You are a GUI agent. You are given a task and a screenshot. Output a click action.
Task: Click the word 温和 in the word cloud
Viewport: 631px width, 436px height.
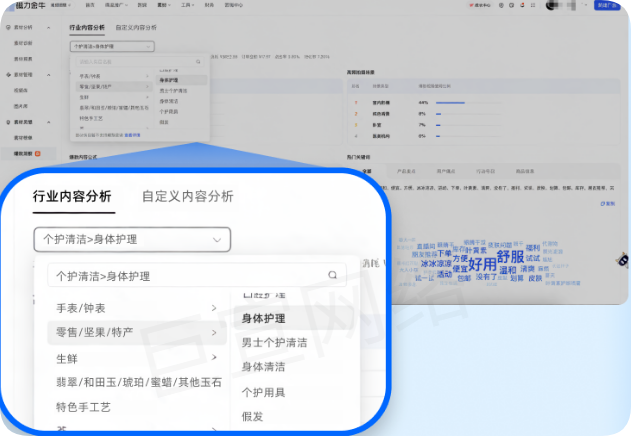coord(508,270)
